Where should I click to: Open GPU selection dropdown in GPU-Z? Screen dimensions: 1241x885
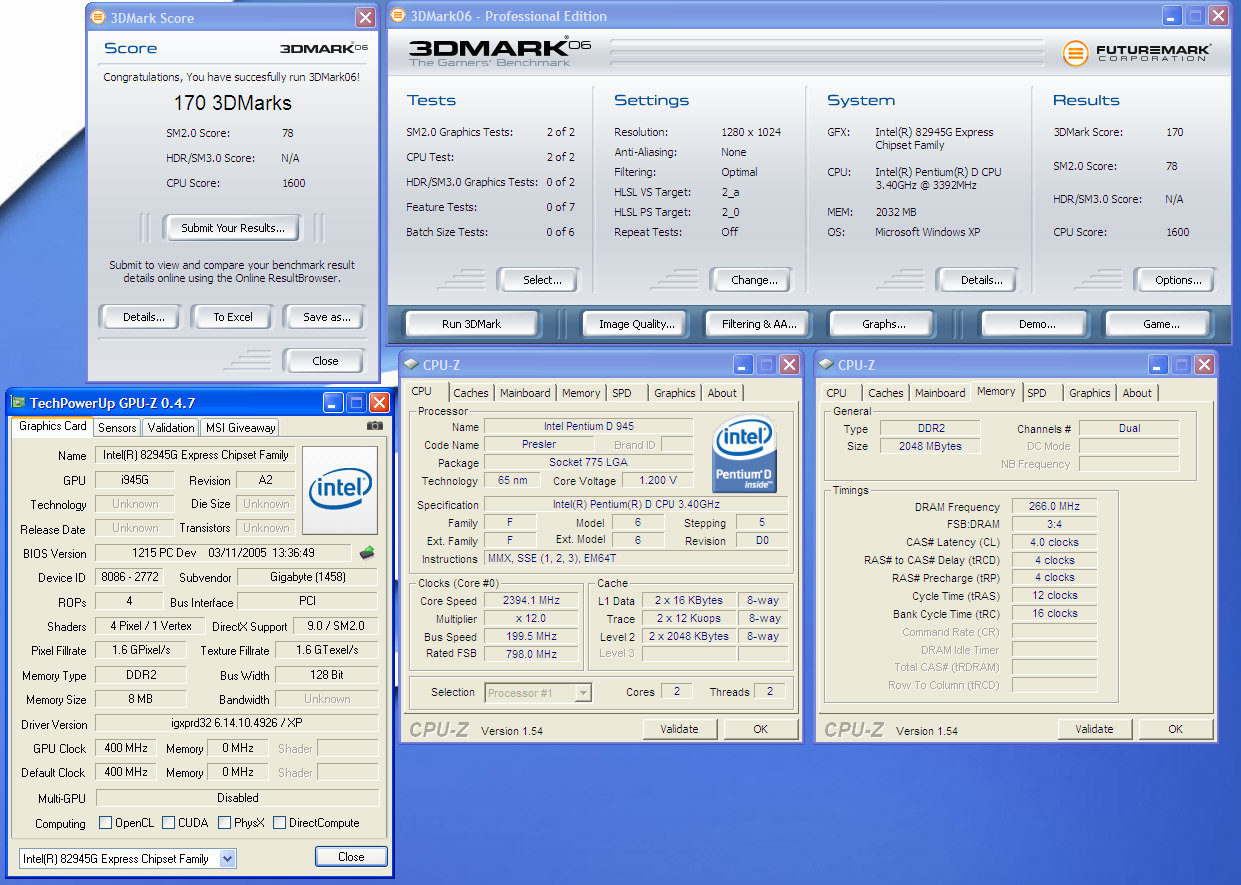click(227, 858)
